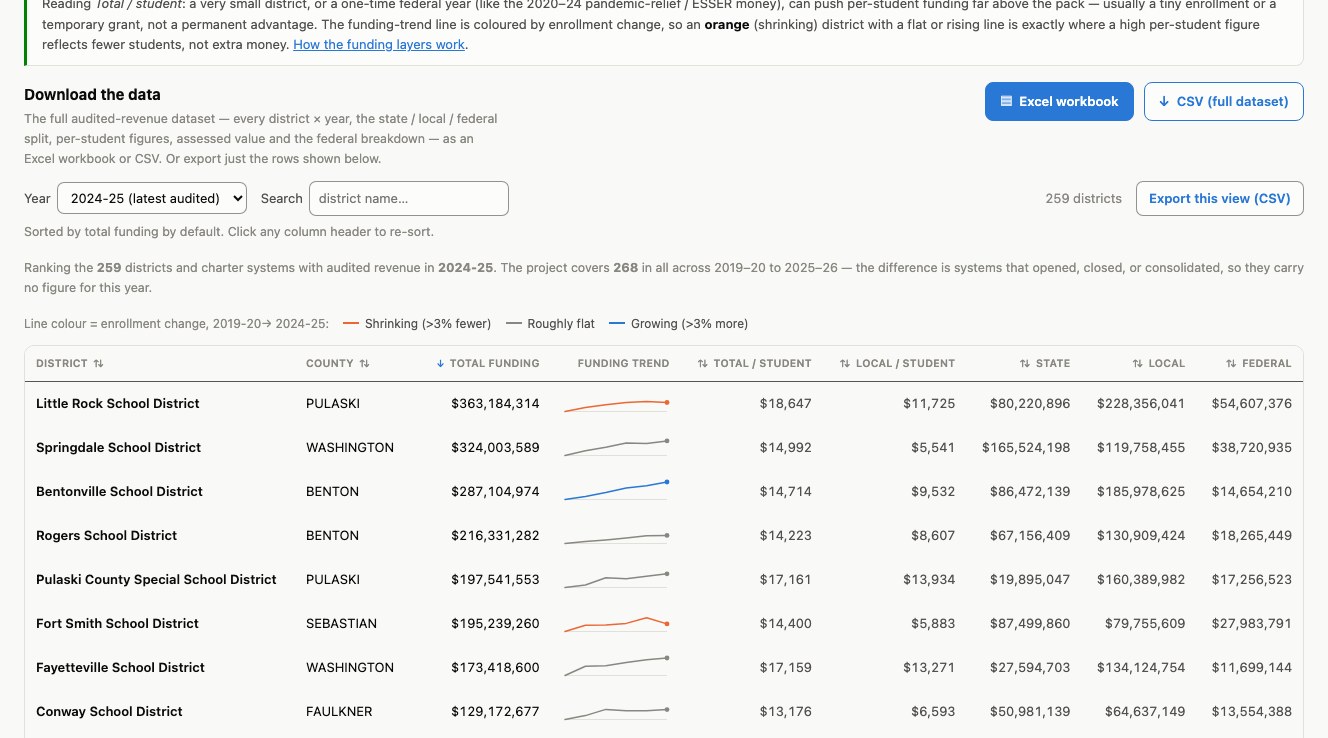Image resolution: width=1328 pixels, height=738 pixels.
Task: Click the blue Growing legend swatch
Action: pyautogui.click(x=617, y=324)
